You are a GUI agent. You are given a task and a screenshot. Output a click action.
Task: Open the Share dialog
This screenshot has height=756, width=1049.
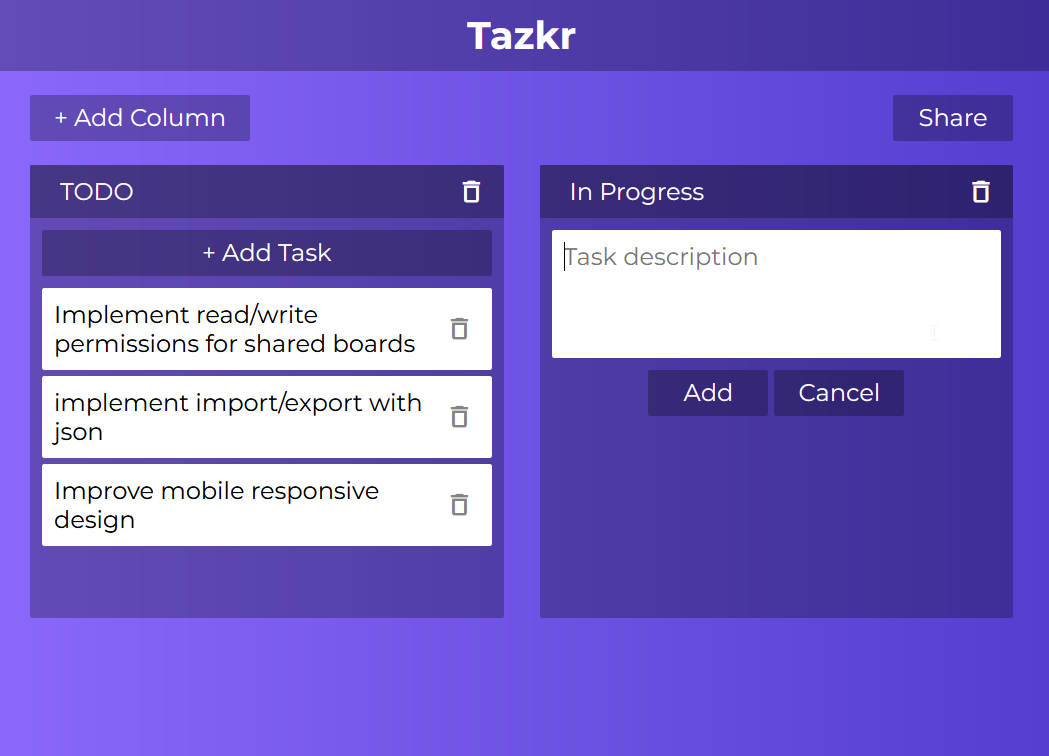(952, 117)
